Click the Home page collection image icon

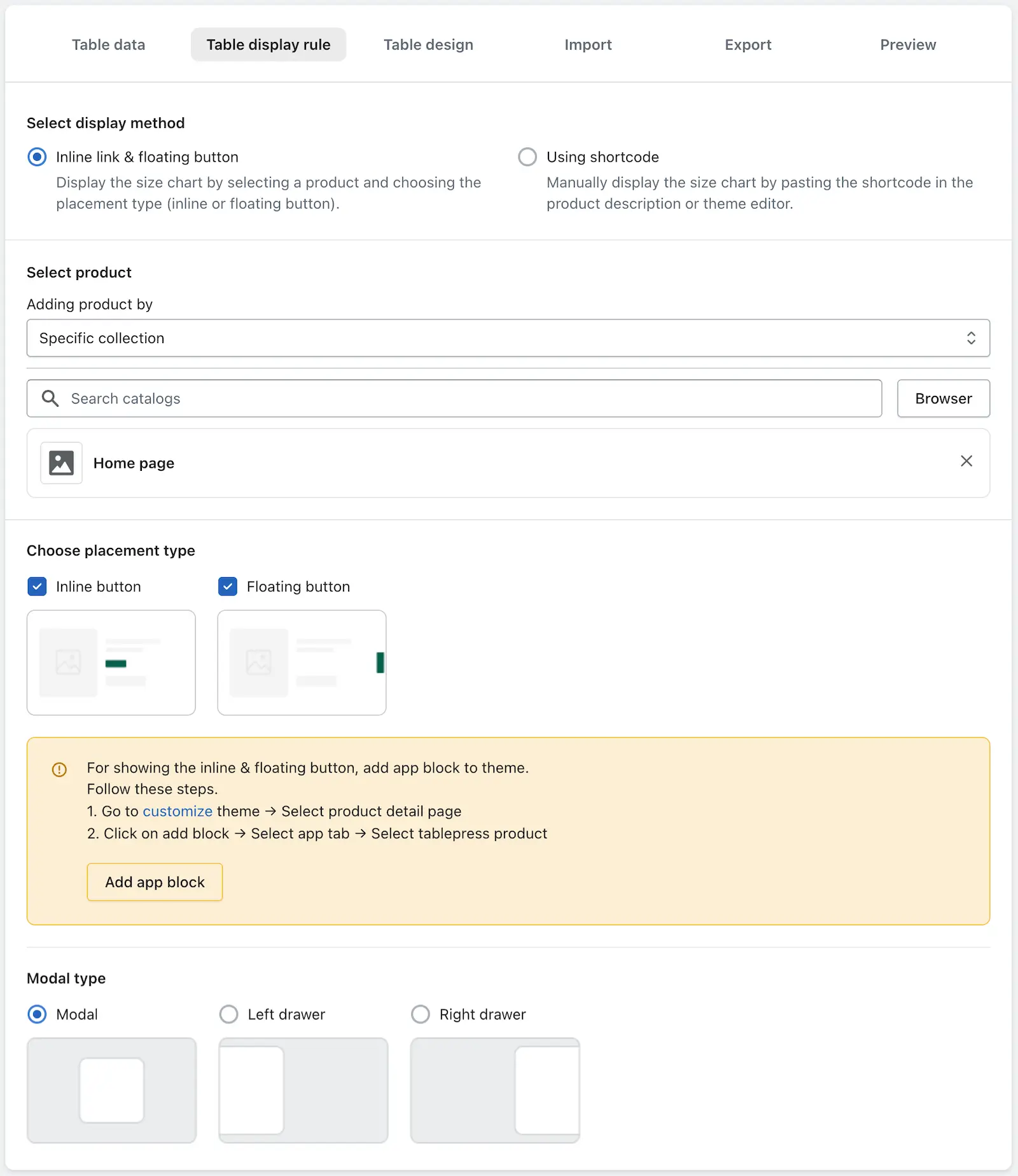click(61, 463)
